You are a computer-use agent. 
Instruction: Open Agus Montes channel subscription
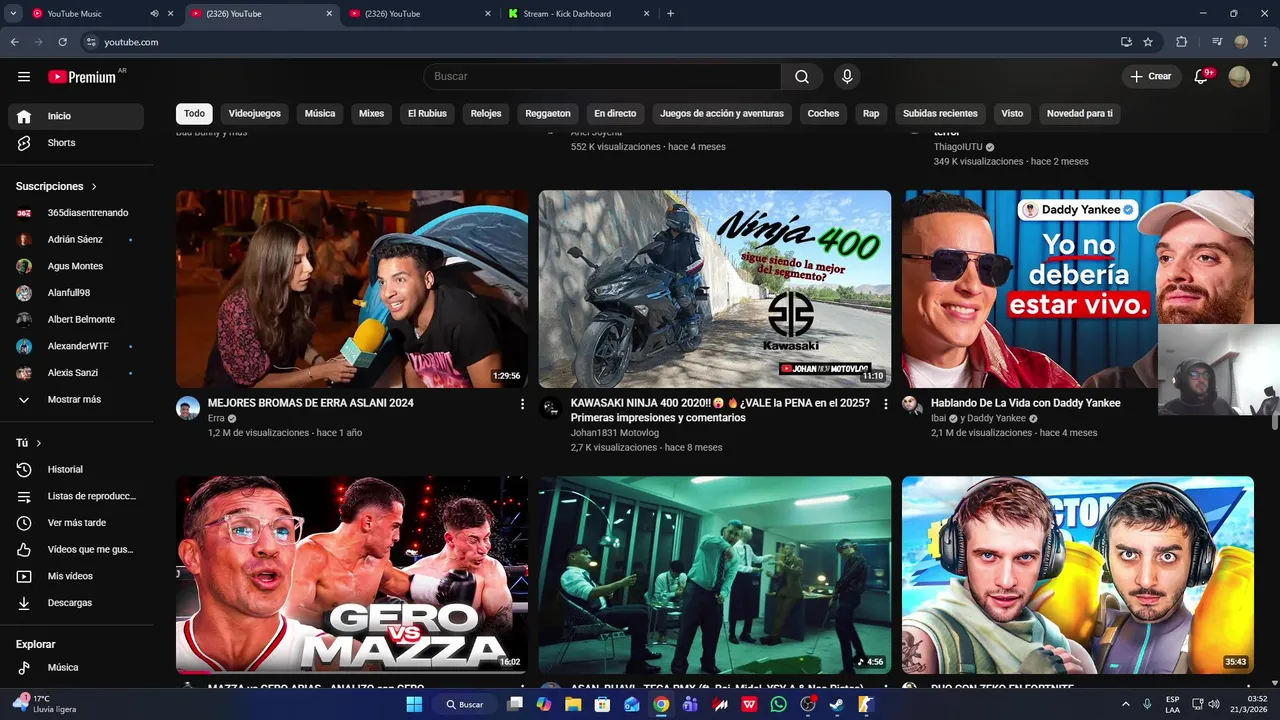pos(76,266)
